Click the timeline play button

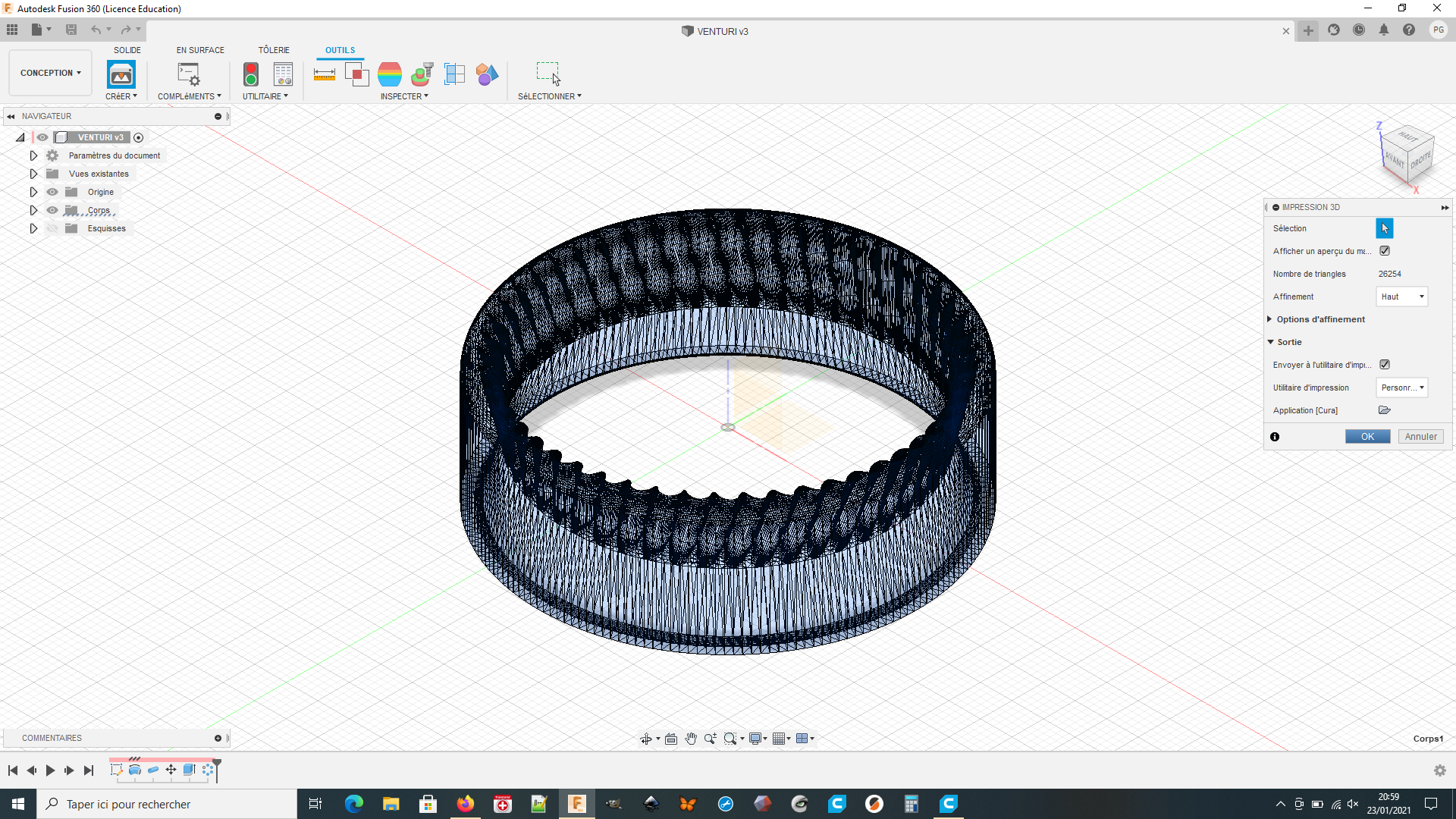point(50,770)
